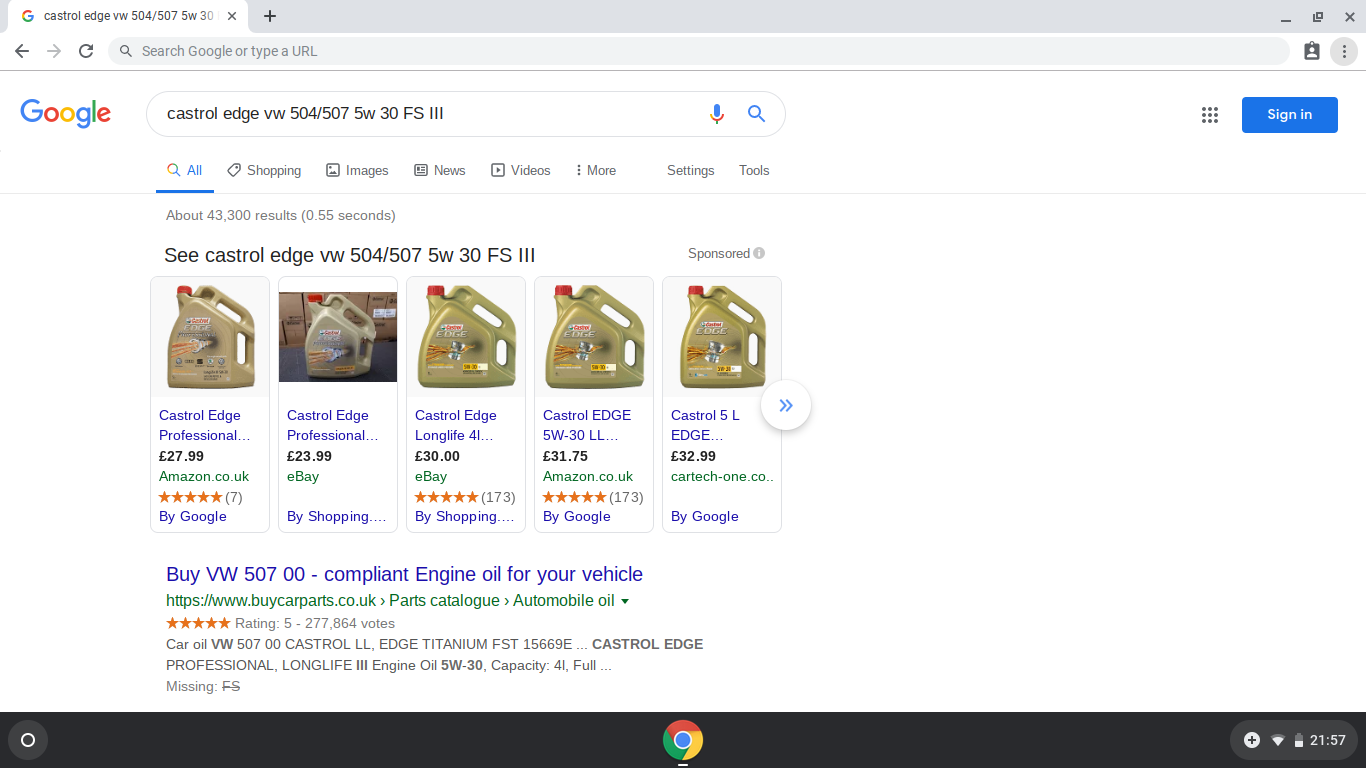Close the castrol edge browser tab

(x=232, y=16)
